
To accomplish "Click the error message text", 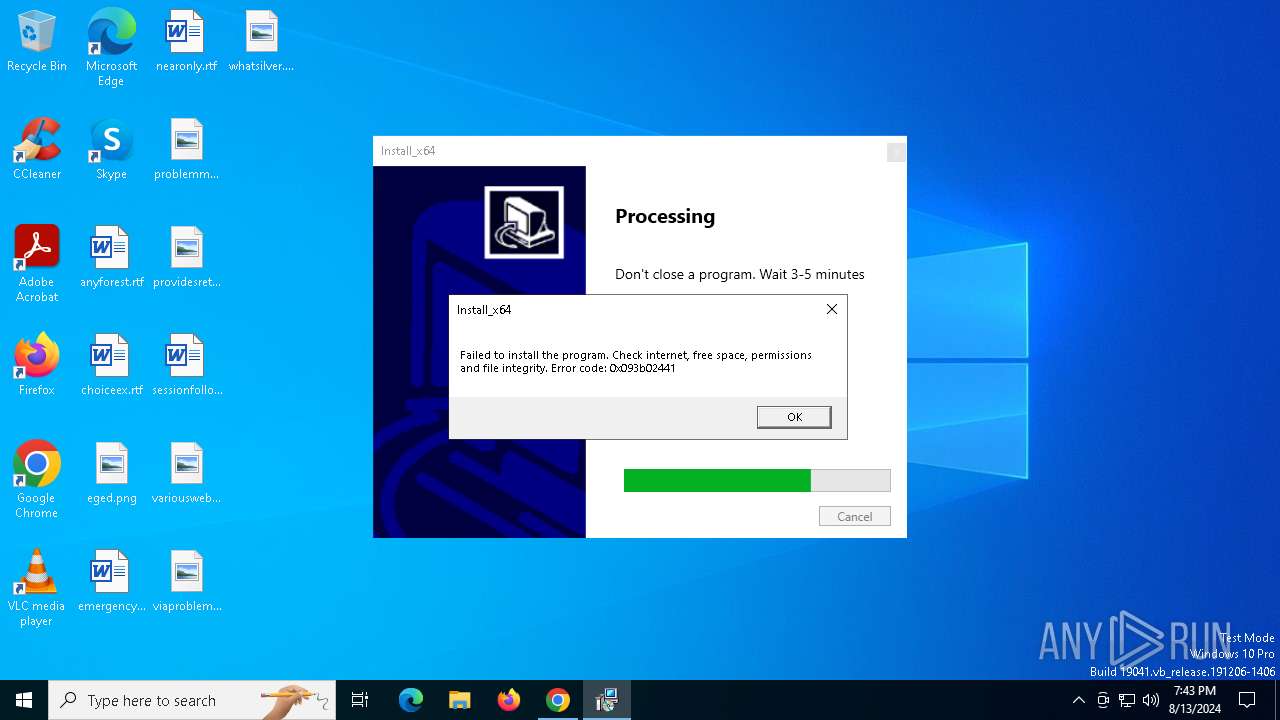I will pyautogui.click(x=636, y=361).
